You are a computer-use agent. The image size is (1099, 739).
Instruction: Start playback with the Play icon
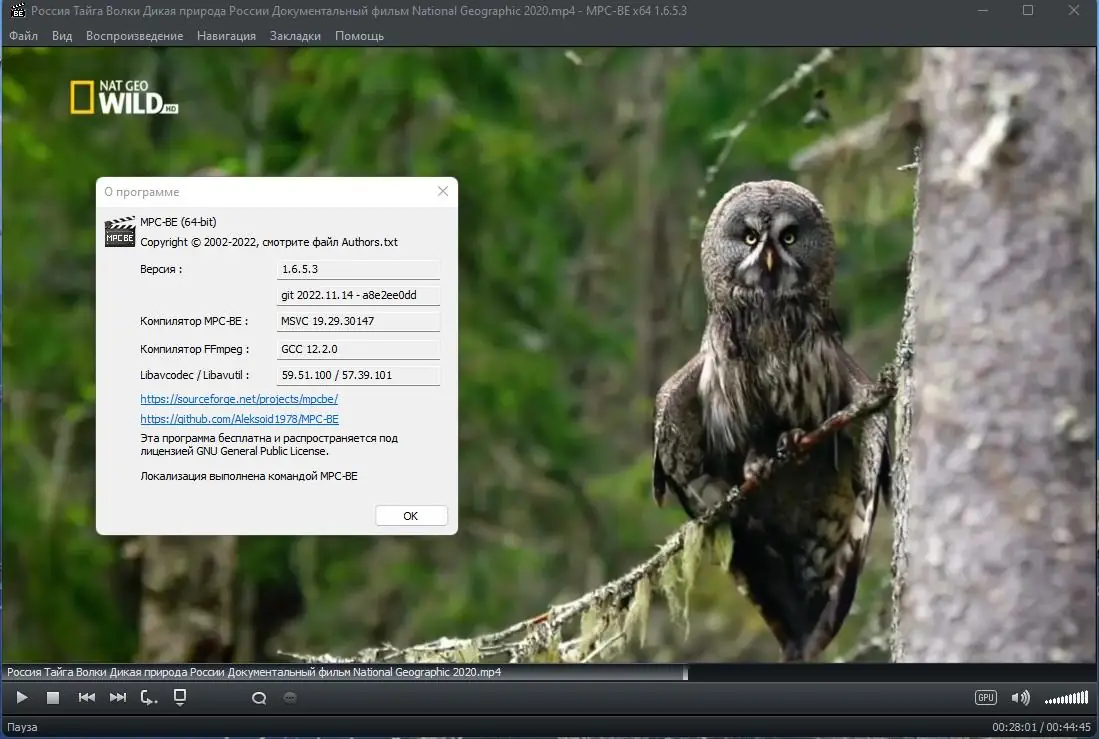(21, 697)
